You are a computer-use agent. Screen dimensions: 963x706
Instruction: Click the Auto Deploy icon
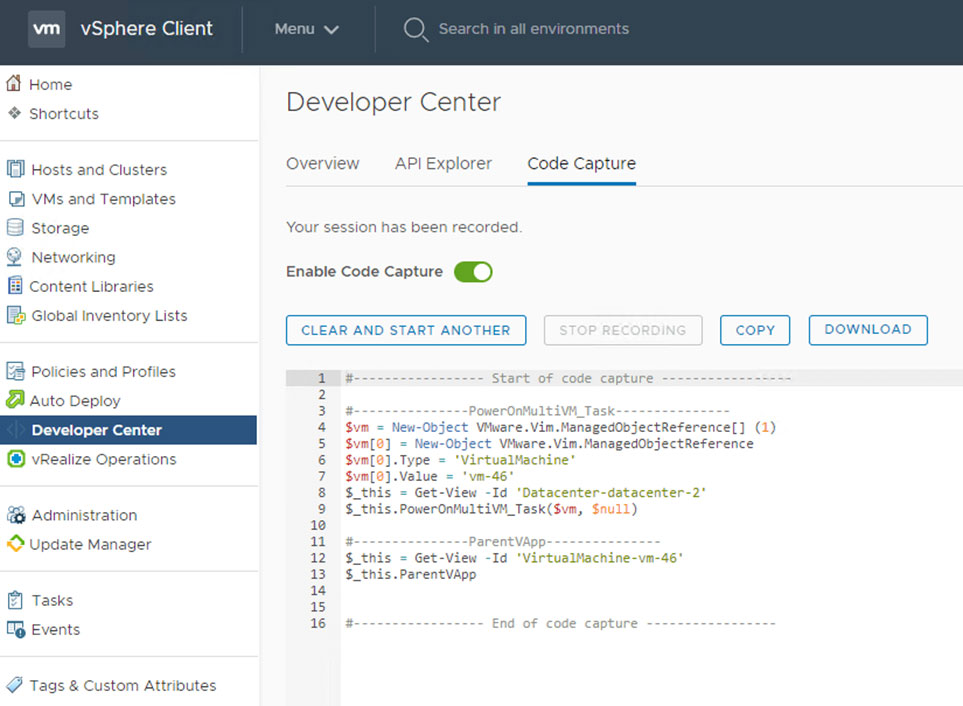click(x=15, y=400)
